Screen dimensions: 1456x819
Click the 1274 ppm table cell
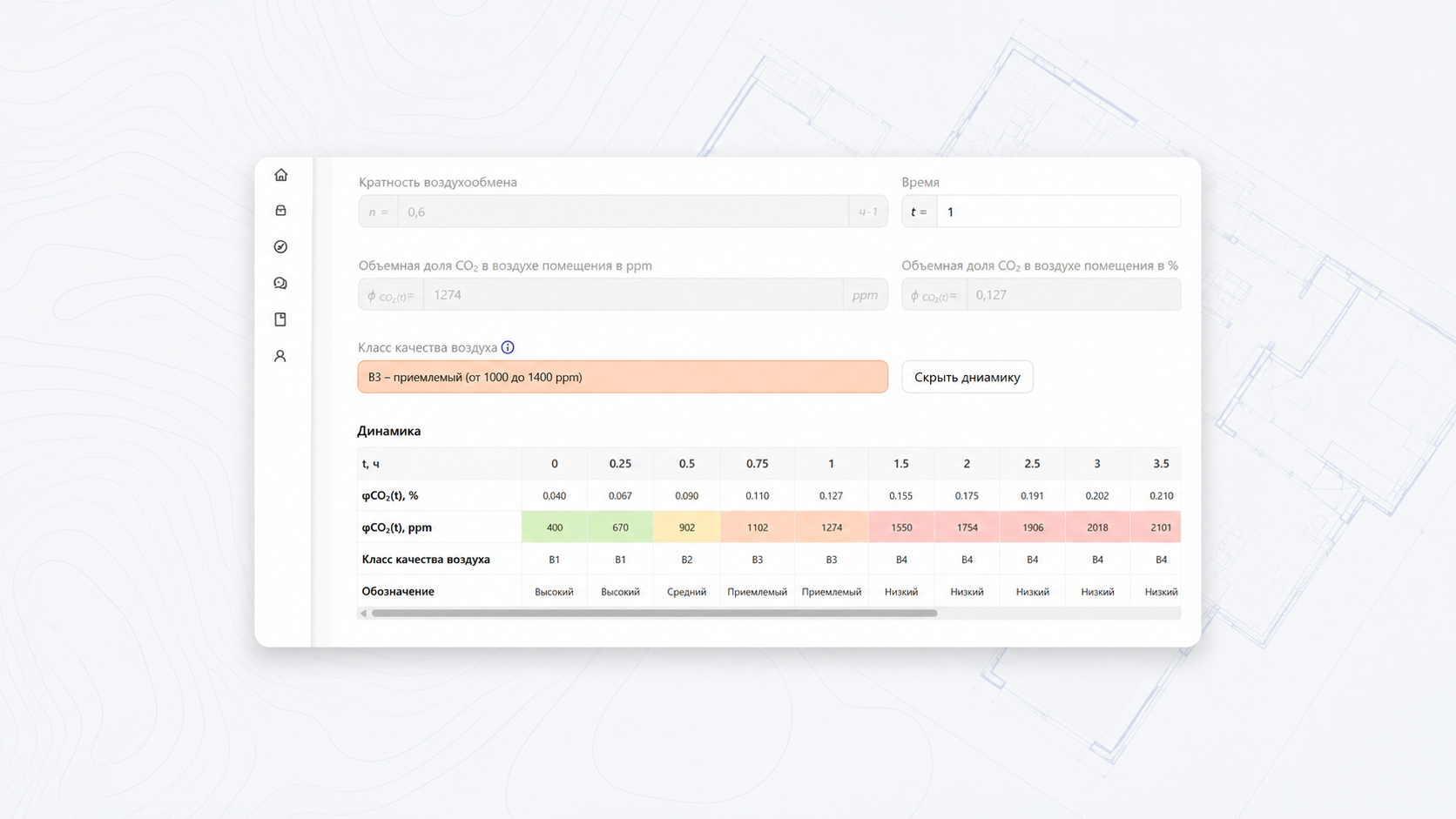(x=831, y=527)
